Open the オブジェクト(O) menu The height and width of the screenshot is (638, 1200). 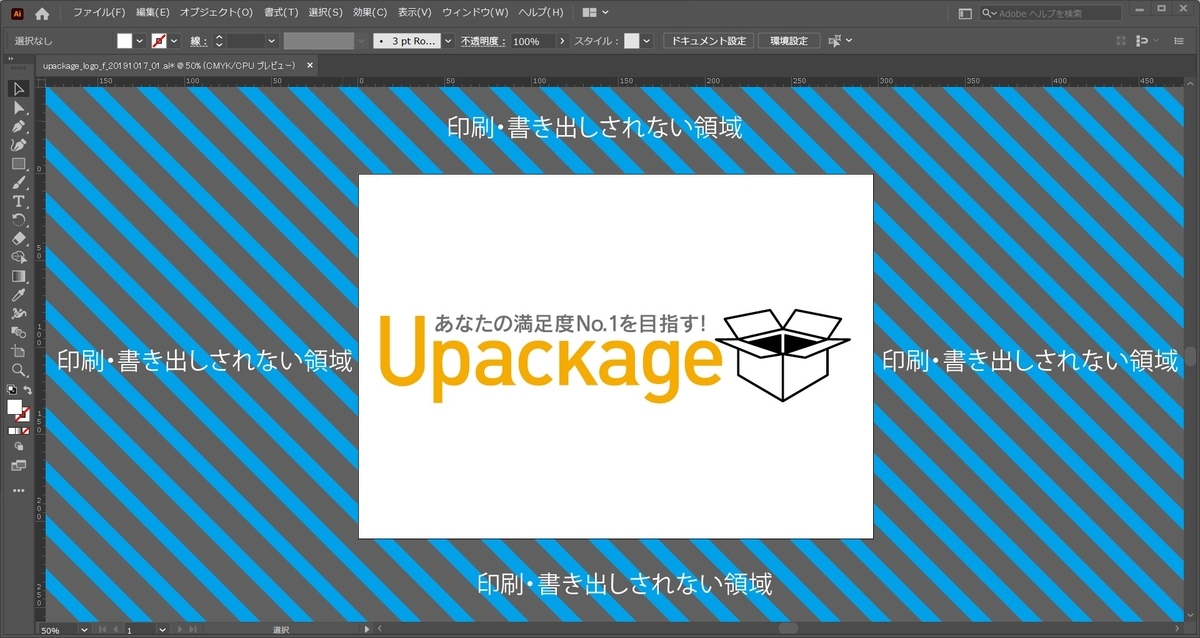tap(216, 13)
